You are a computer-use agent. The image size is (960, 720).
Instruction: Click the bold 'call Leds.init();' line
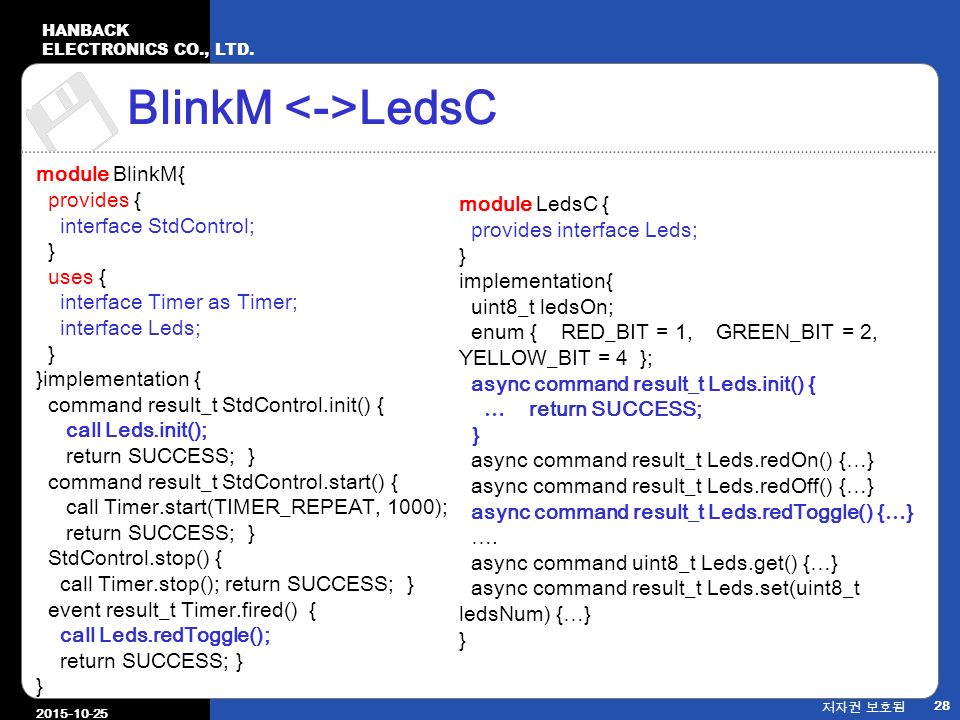(137, 430)
